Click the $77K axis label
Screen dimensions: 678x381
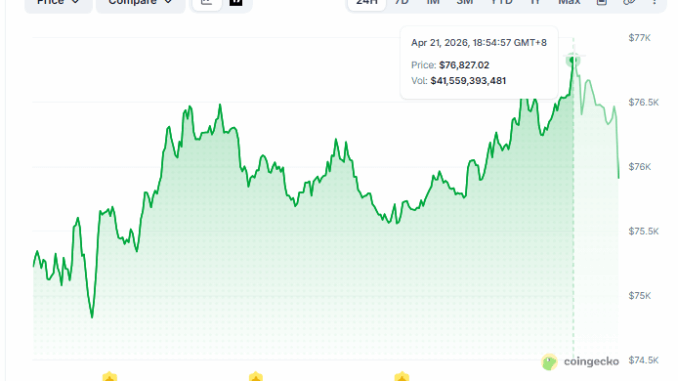click(x=640, y=38)
